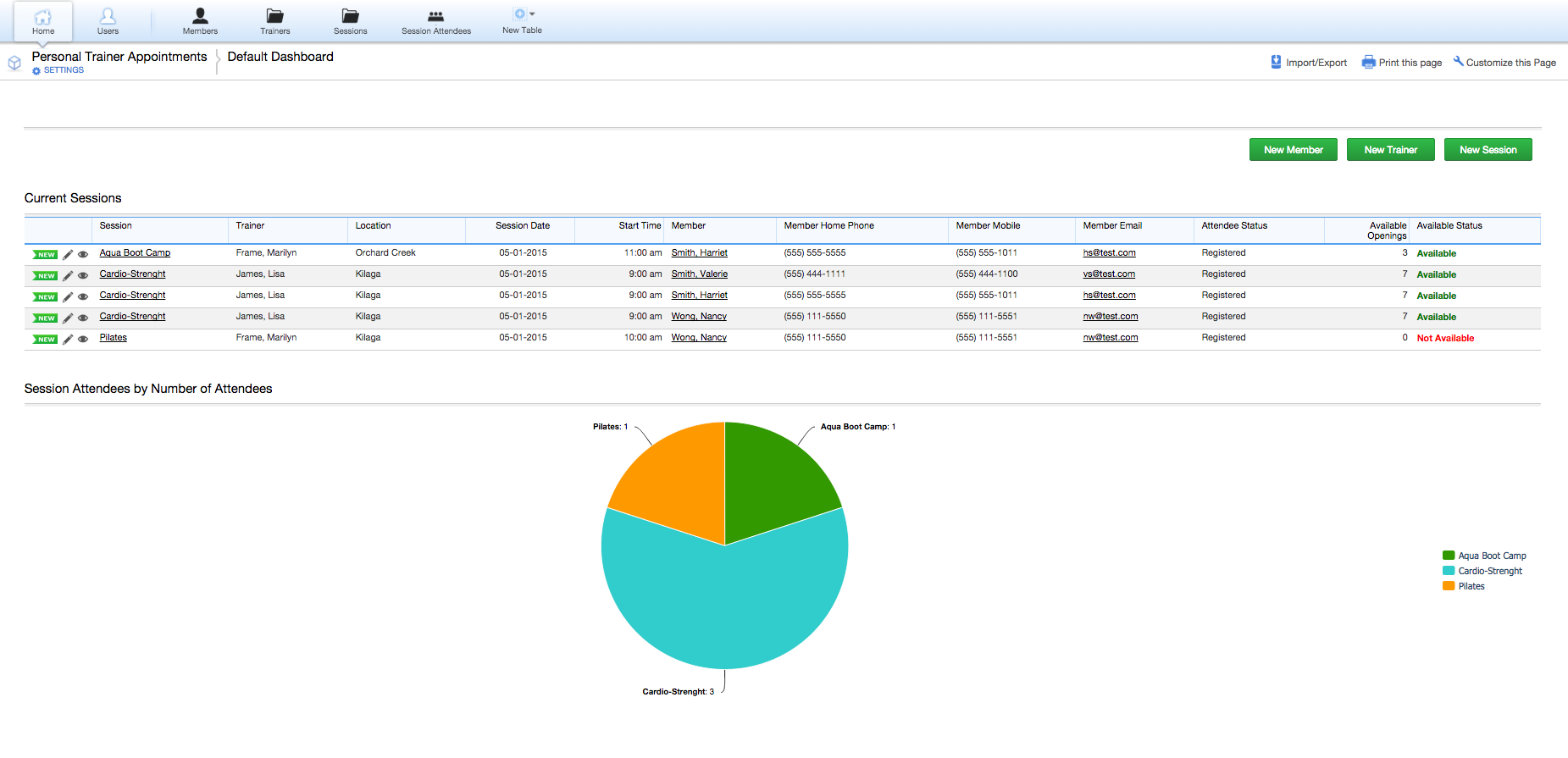1568x758 pixels.
Task: Open the Session Attendees tab
Action: tap(435, 21)
